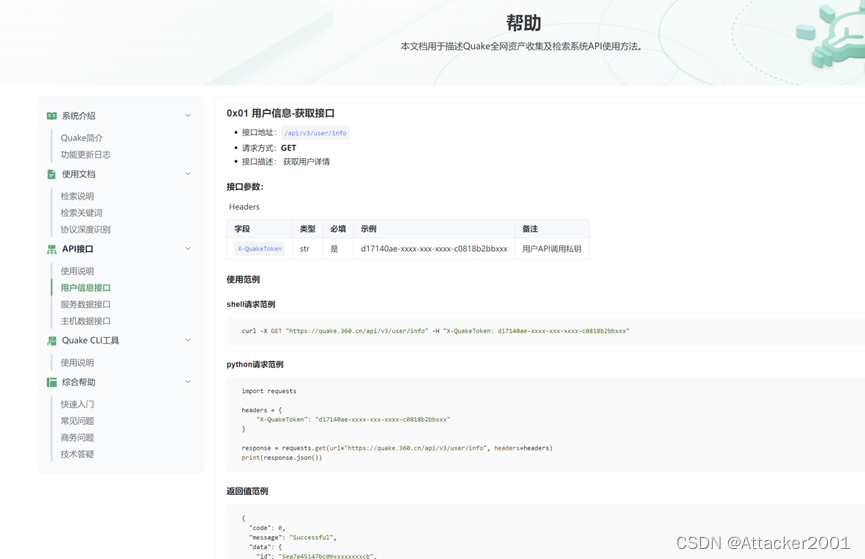Click the 获取用户详情 description text
Image resolution: width=865 pixels, height=559 pixels.
(306, 162)
